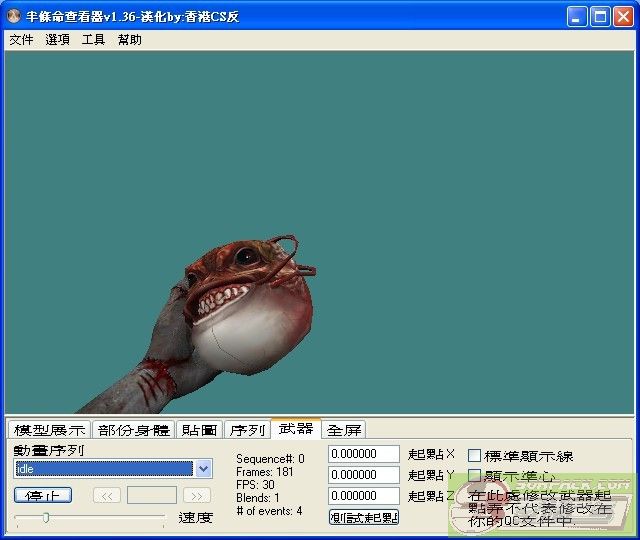Expand the idle animation sequence dropdown
640x540 pixels.
204,469
